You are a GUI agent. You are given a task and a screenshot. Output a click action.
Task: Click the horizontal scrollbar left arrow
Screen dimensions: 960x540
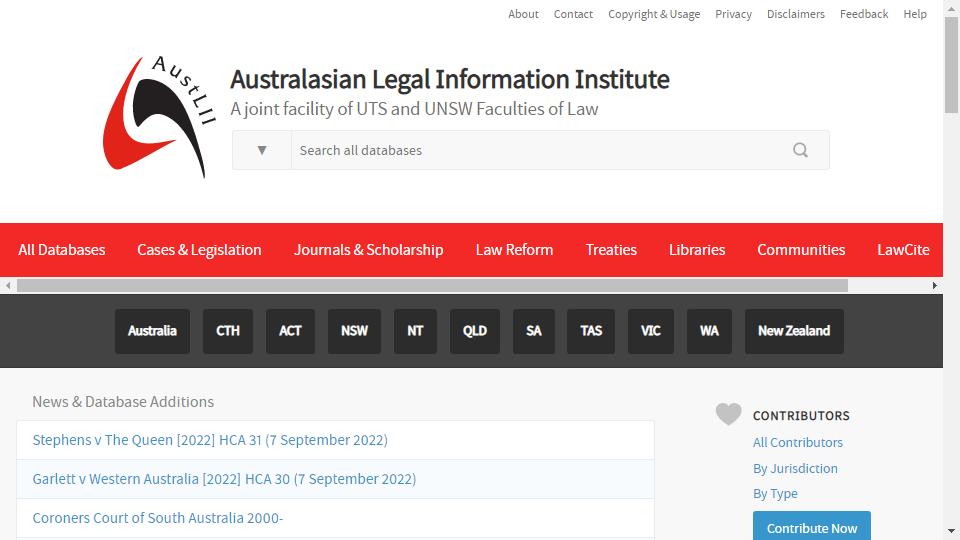coord(8,285)
